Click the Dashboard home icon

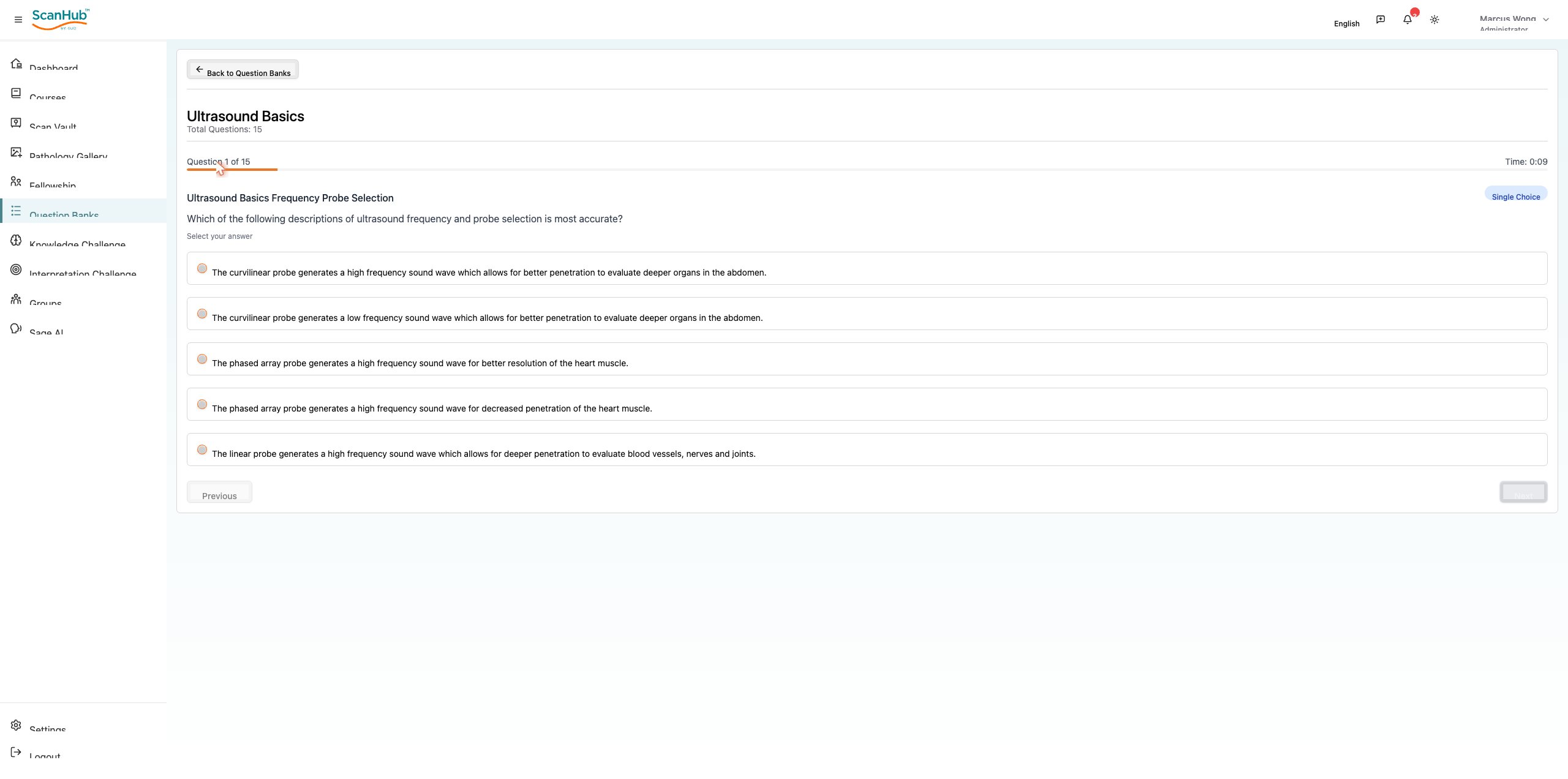17,64
